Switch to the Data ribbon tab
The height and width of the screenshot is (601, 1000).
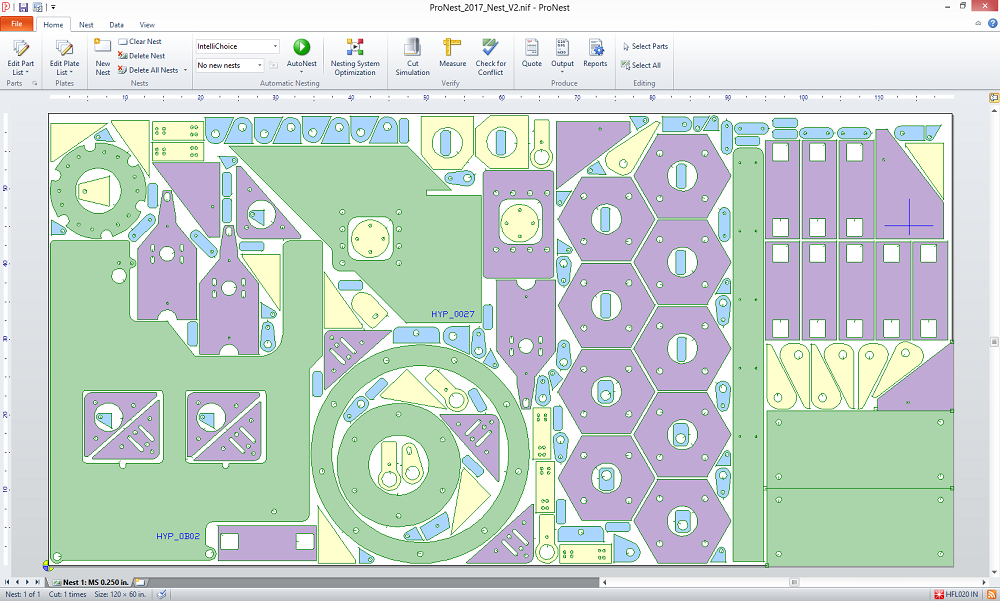pos(117,24)
